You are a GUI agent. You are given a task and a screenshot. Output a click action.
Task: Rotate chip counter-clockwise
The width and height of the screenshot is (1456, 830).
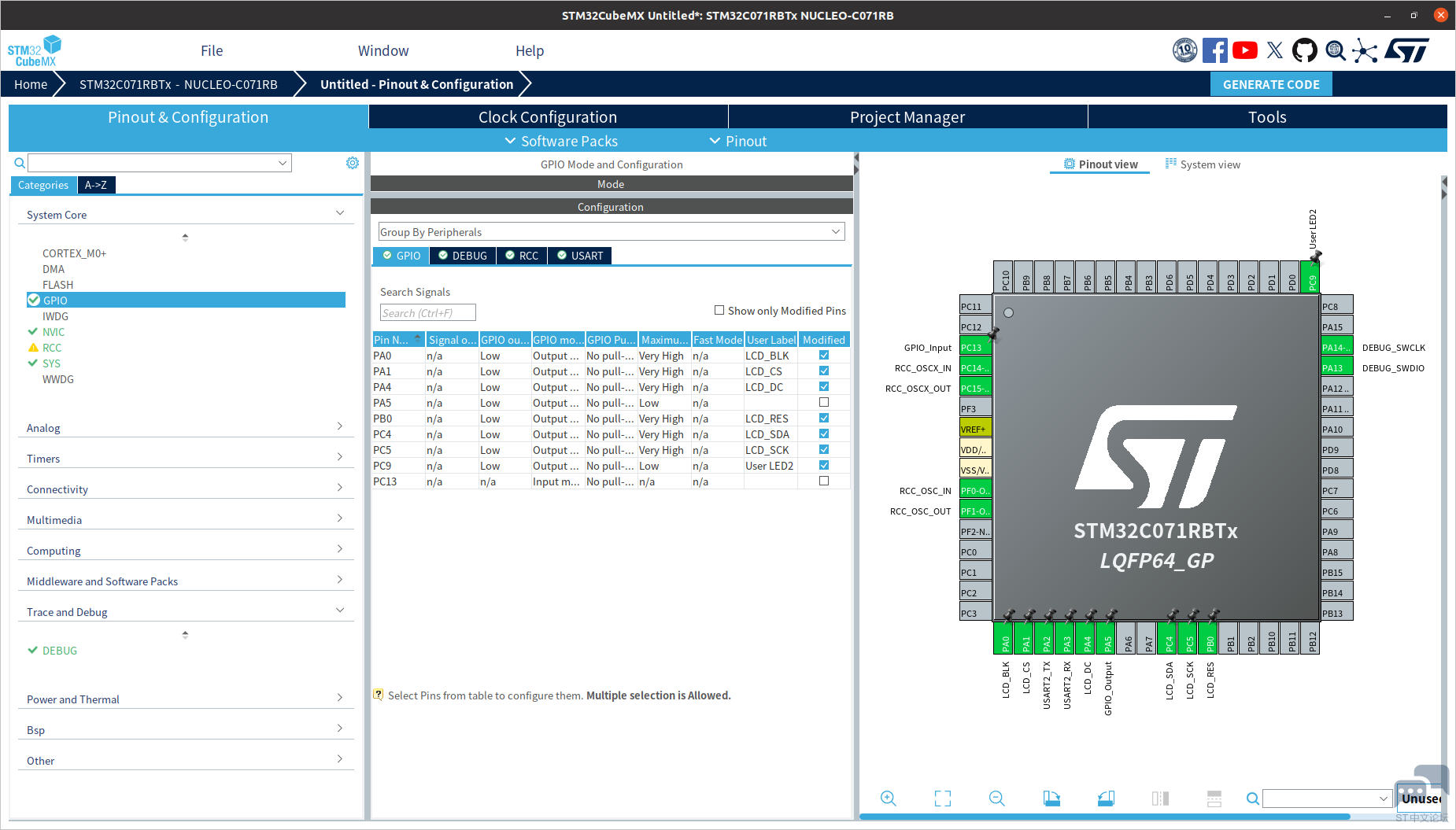(x=1106, y=799)
